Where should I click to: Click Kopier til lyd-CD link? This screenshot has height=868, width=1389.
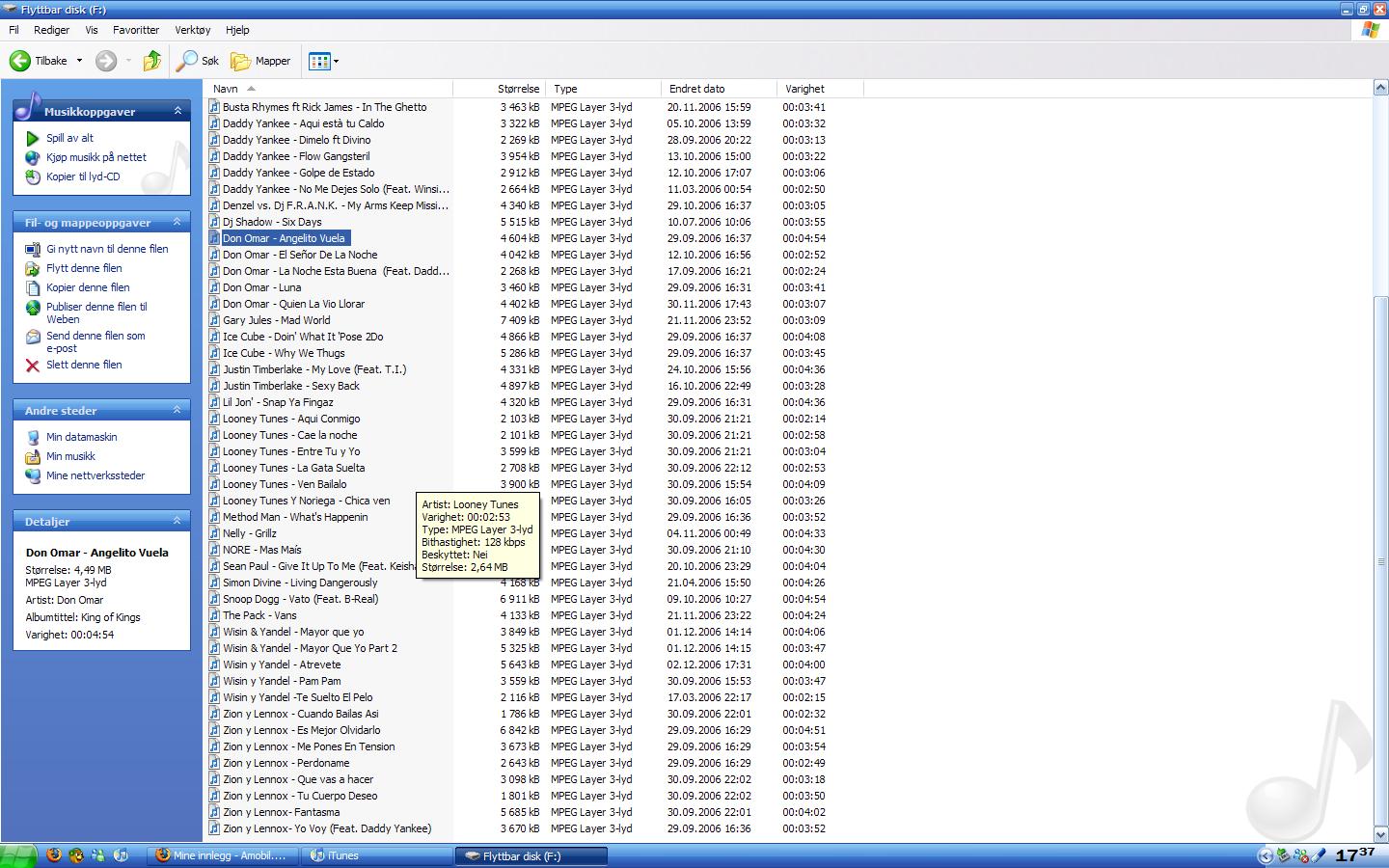click(83, 176)
